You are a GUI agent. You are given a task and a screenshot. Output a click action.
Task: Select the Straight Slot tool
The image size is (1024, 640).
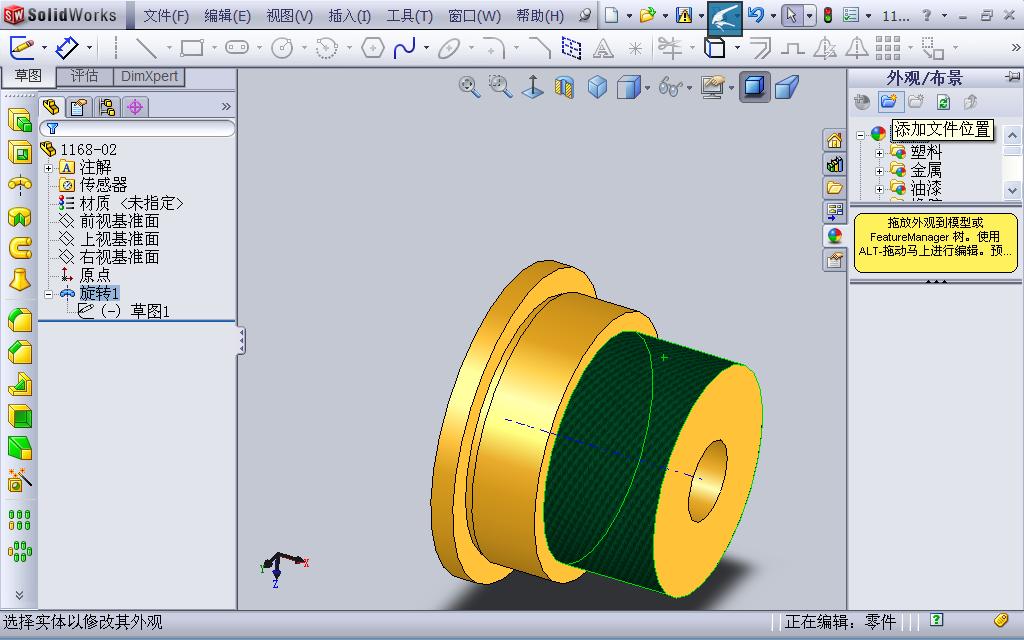pyautogui.click(x=237, y=48)
